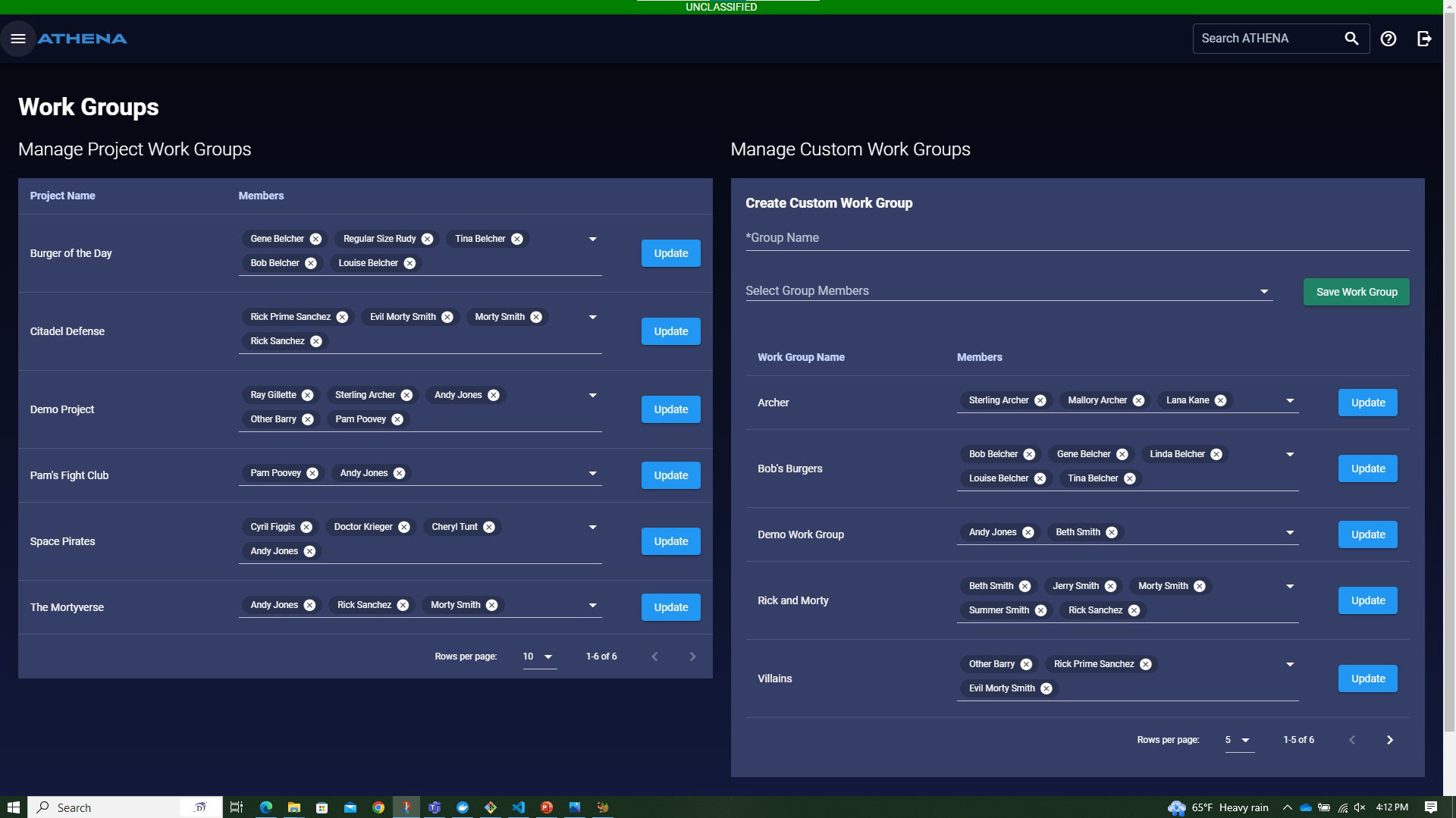Go to next page of custom work groups
This screenshot has height=818, width=1456.
[x=1389, y=740]
